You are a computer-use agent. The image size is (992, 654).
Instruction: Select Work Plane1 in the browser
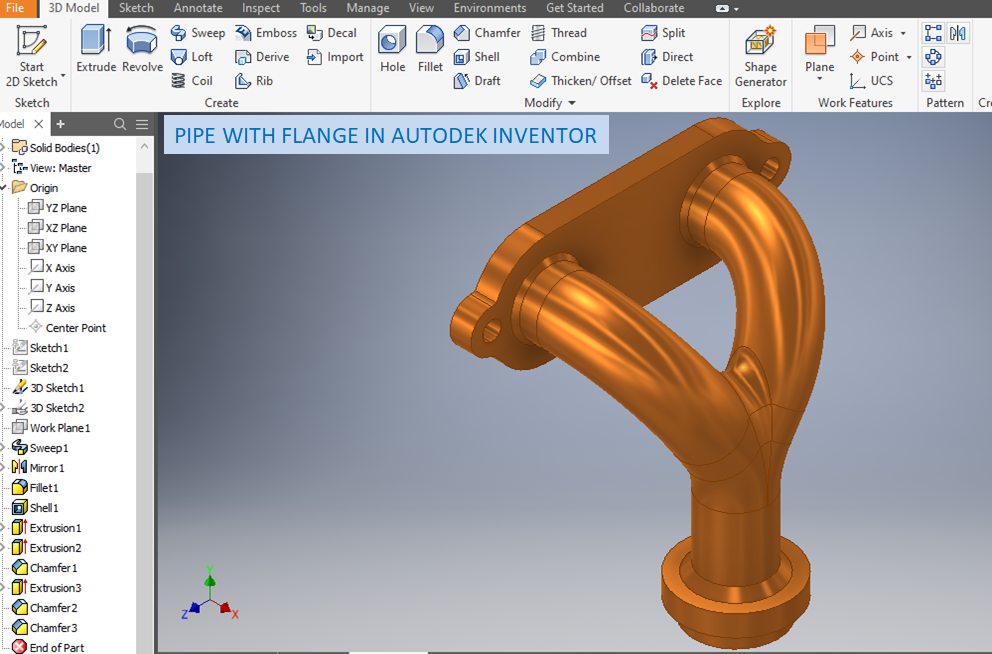pyautogui.click(x=51, y=428)
